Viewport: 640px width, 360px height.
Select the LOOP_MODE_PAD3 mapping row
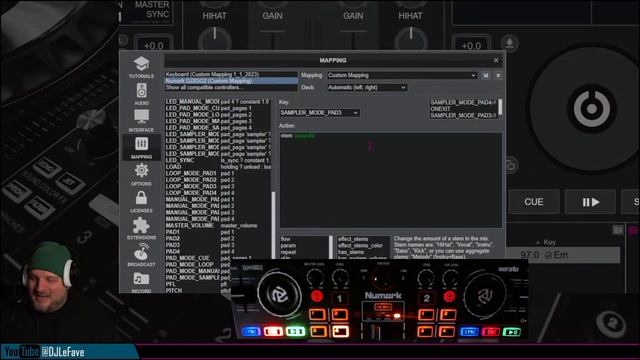click(218, 187)
